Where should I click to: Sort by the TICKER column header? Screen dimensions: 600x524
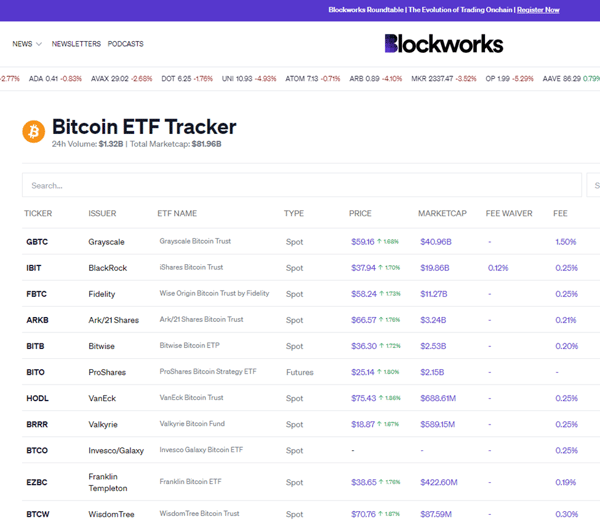(38, 213)
